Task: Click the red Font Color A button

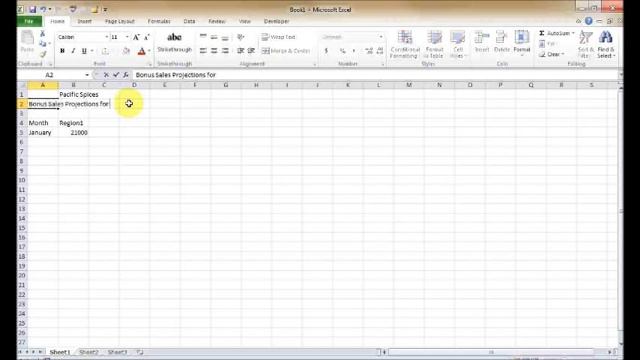Action: (142, 51)
